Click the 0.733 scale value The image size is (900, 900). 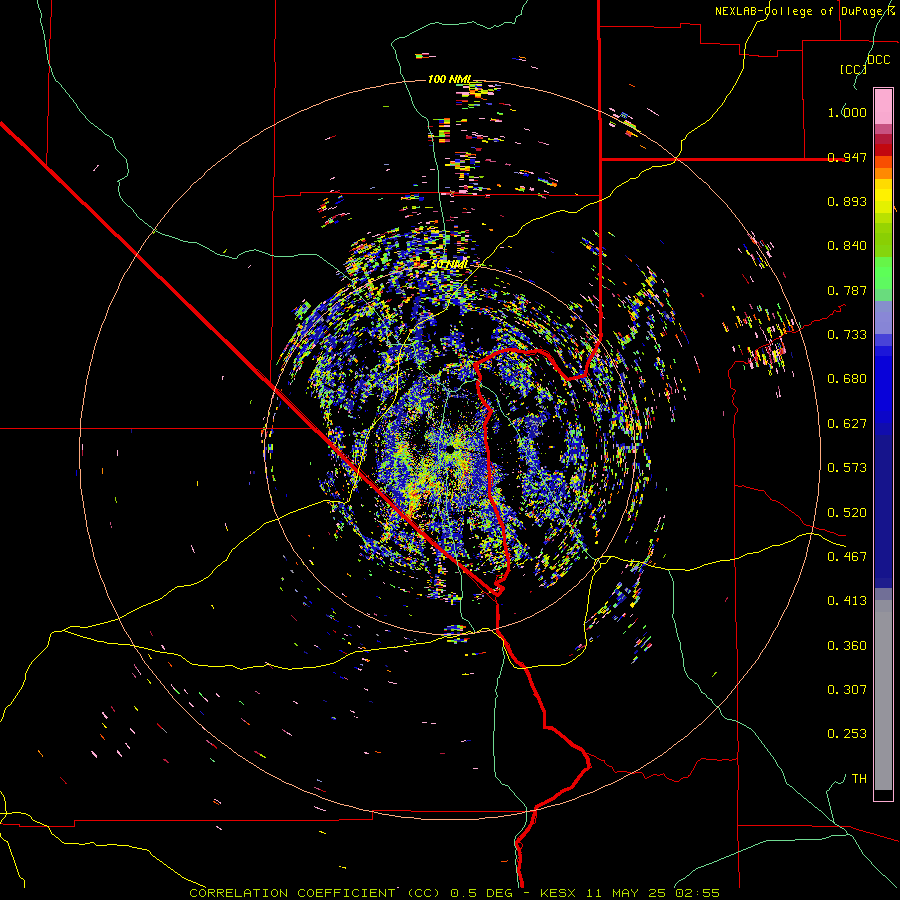tap(847, 335)
